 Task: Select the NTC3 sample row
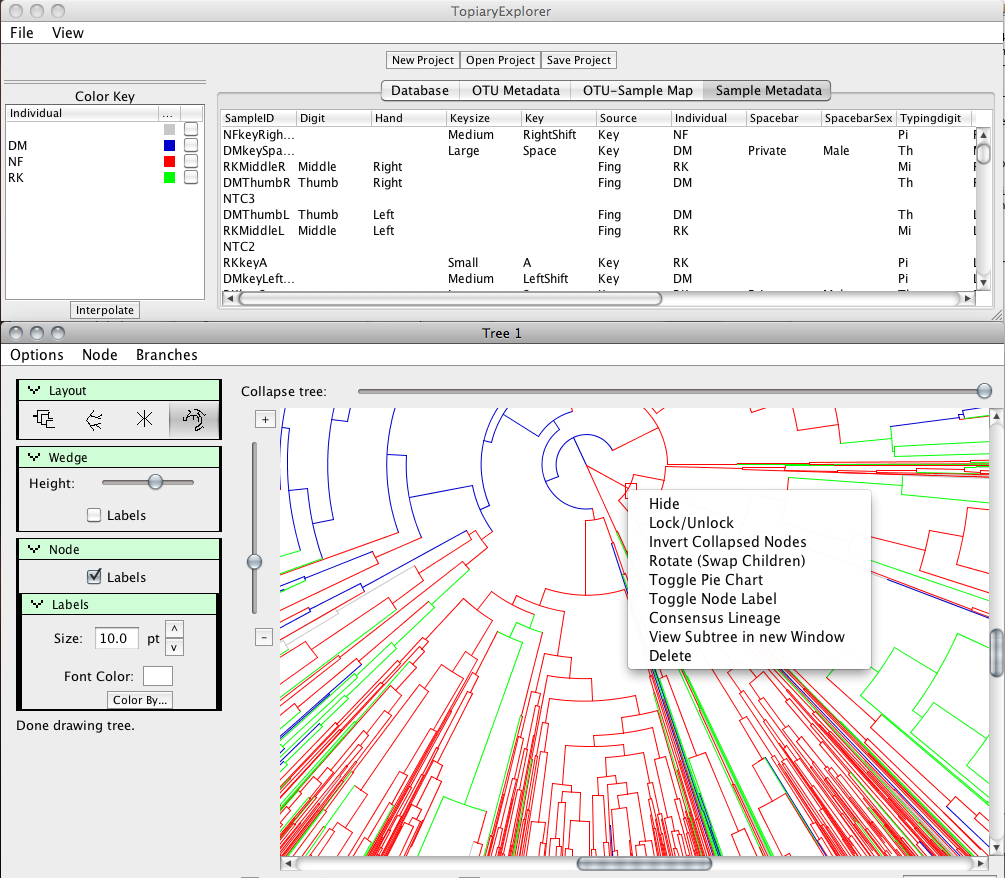coord(597,199)
